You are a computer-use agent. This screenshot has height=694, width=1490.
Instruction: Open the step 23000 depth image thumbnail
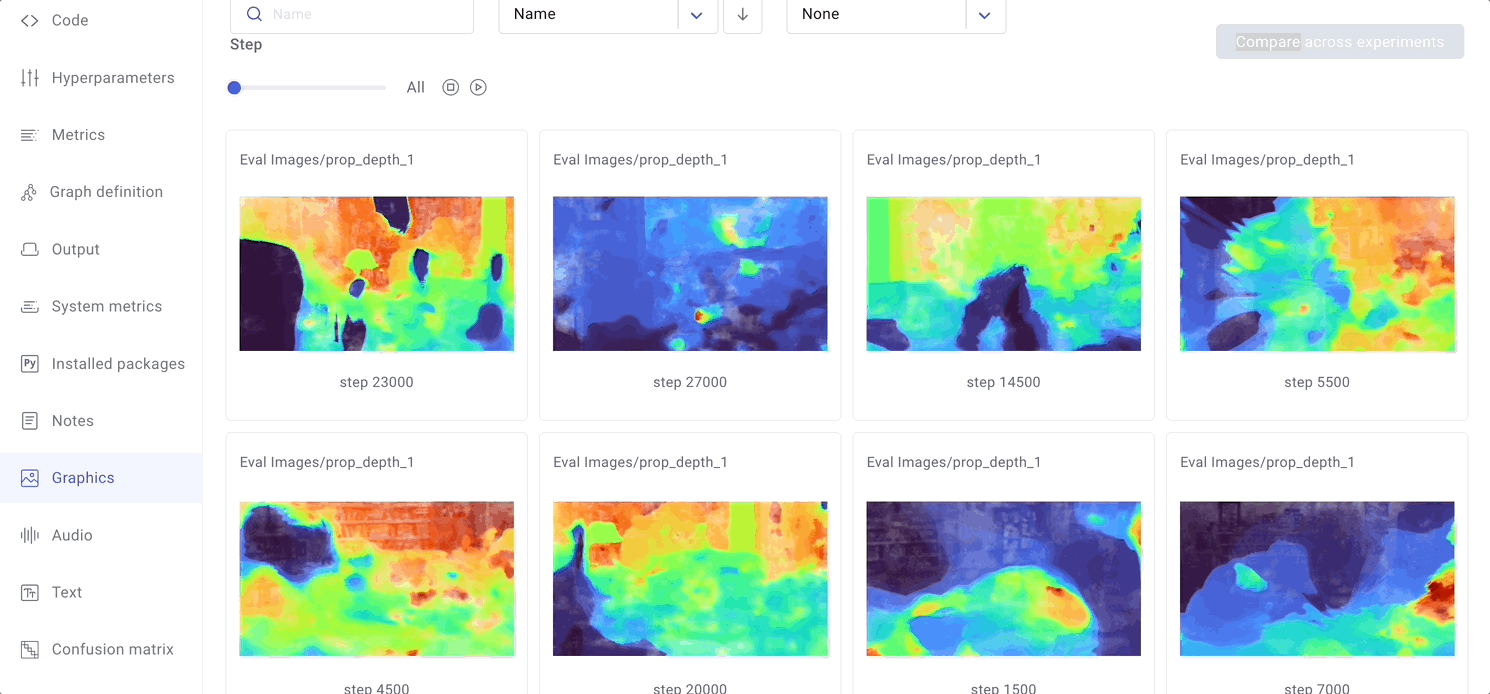(377, 274)
